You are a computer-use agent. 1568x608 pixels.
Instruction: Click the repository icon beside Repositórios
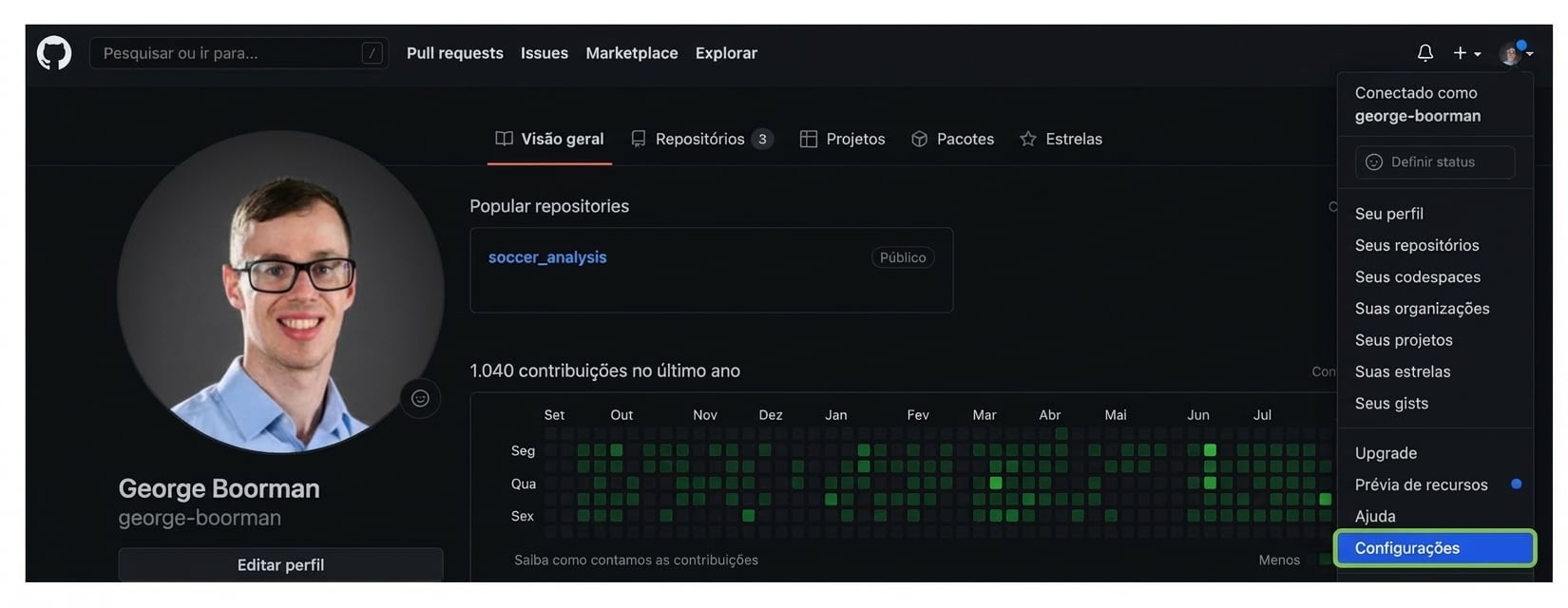pos(639,139)
